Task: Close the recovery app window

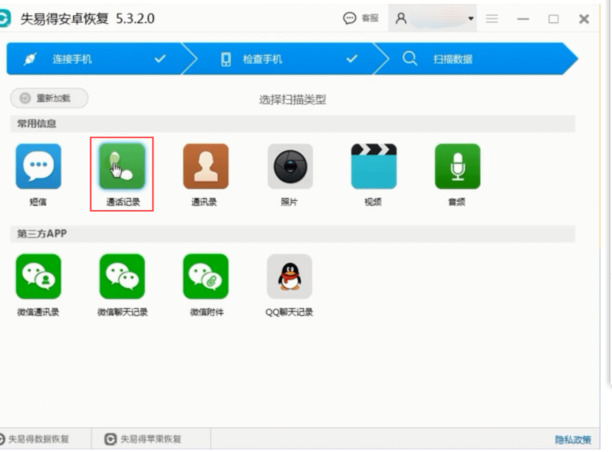Action: click(584, 19)
